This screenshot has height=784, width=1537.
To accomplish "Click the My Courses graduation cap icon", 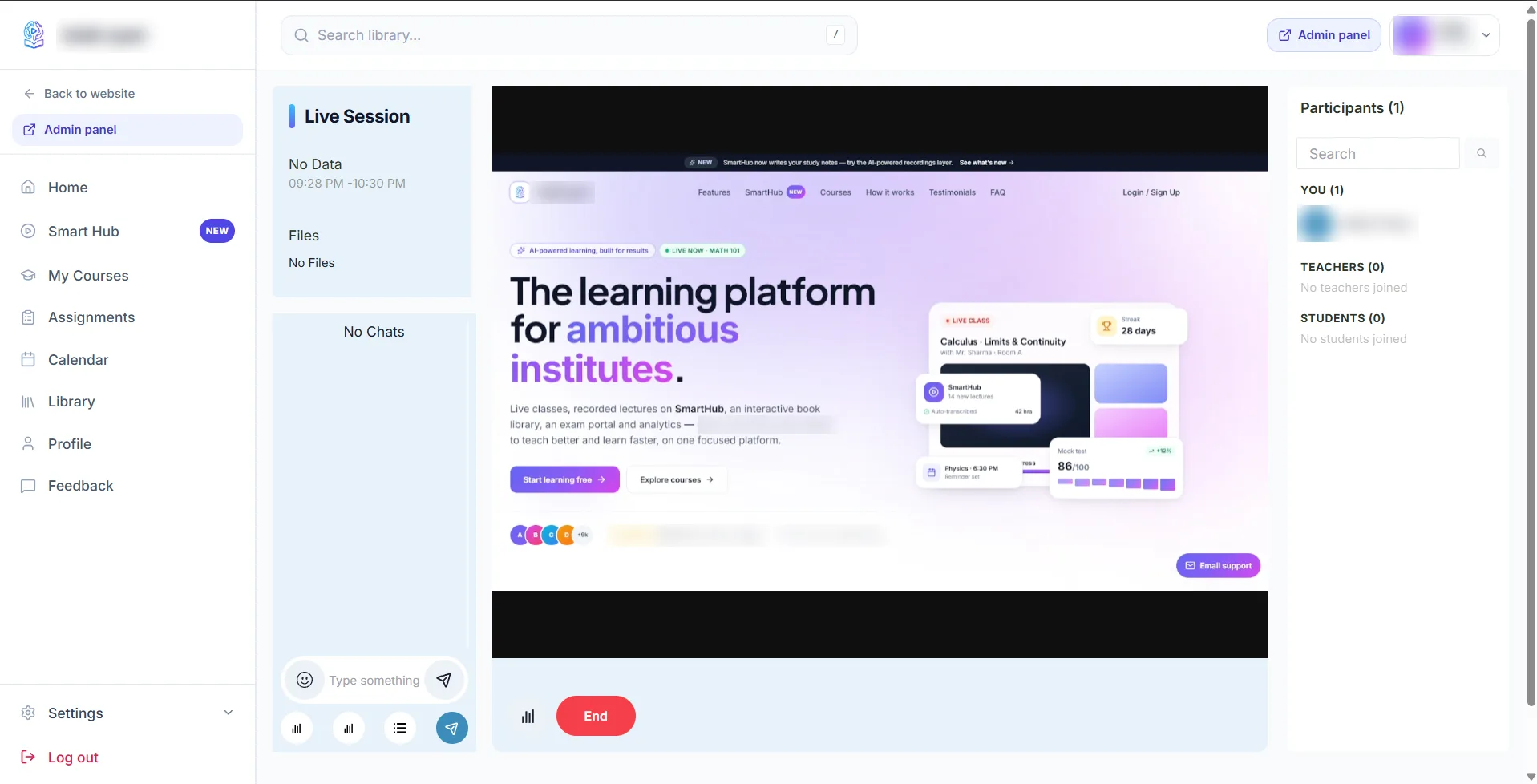I will click(x=28, y=275).
